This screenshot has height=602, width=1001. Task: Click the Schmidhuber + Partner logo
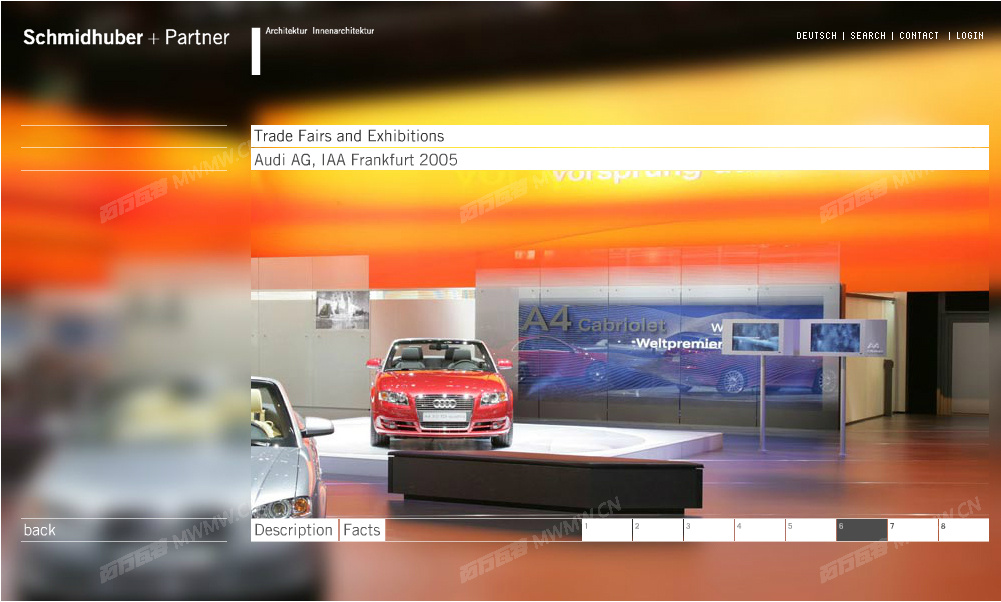pos(126,38)
